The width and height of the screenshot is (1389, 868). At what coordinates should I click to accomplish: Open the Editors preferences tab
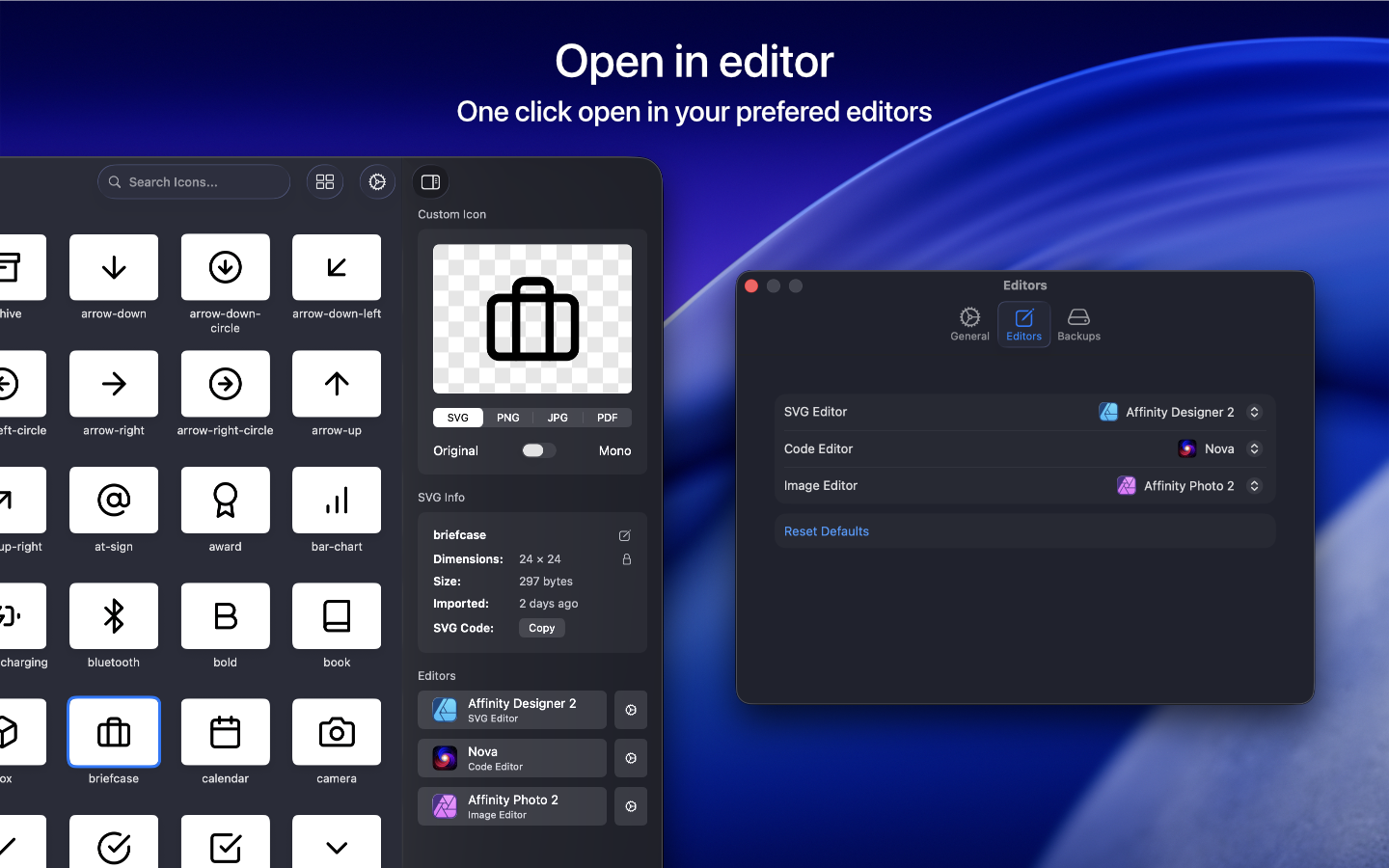pyautogui.click(x=1024, y=324)
